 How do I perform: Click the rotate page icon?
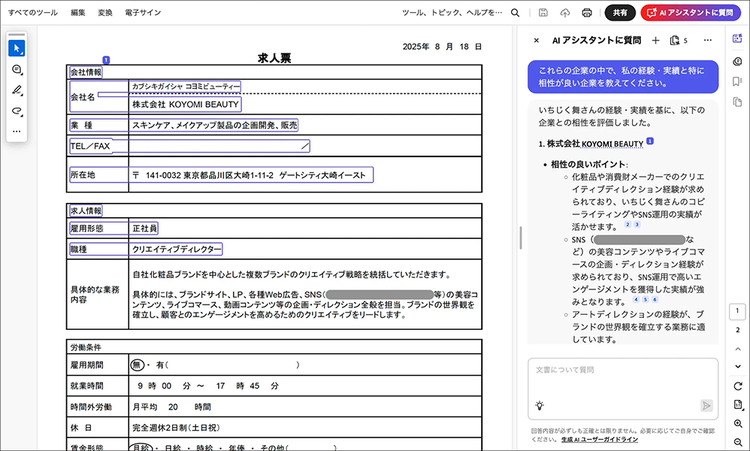click(x=738, y=386)
